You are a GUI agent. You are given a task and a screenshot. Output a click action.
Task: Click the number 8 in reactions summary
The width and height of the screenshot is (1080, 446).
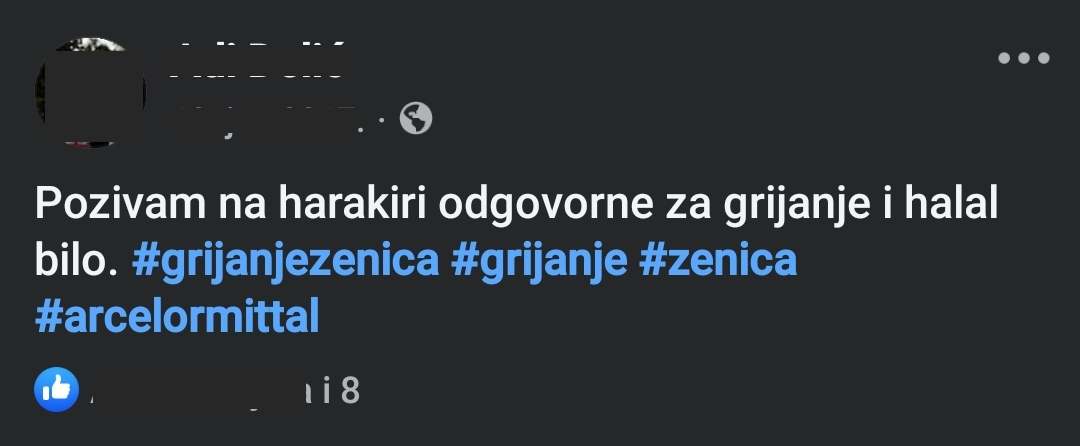coord(349,390)
